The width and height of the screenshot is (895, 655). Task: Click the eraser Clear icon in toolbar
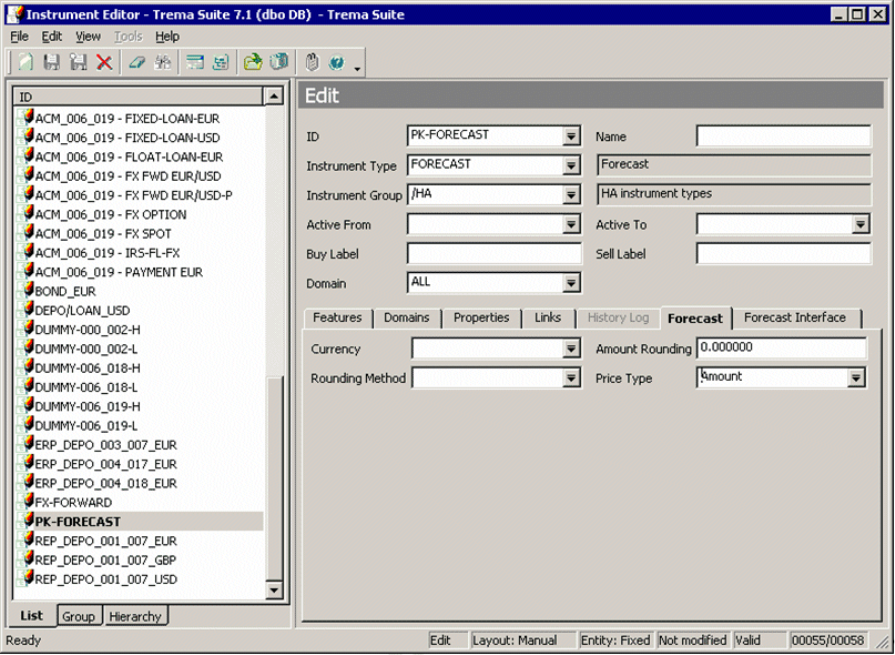pyautogui.click(x=137, y=62)
